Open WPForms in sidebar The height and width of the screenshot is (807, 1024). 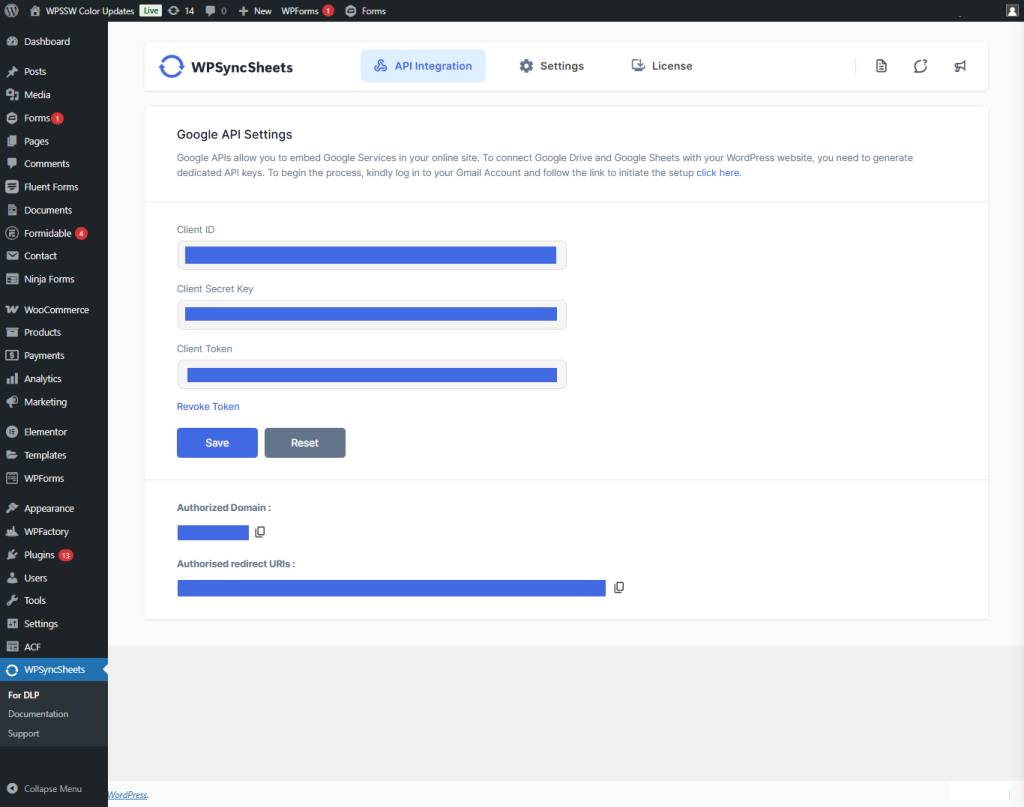(54, 479)
